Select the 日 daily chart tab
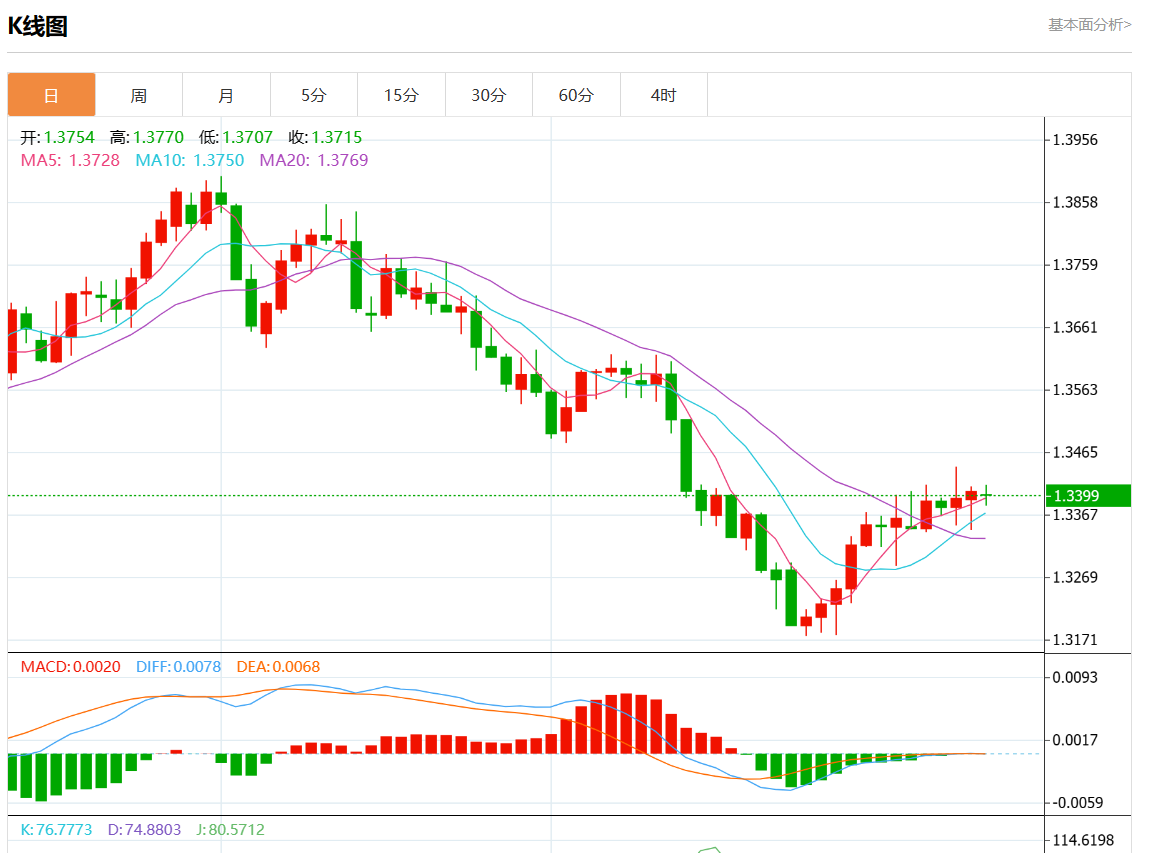Image resolution: width=1151 pixels, height=853 pixels. 51,95
